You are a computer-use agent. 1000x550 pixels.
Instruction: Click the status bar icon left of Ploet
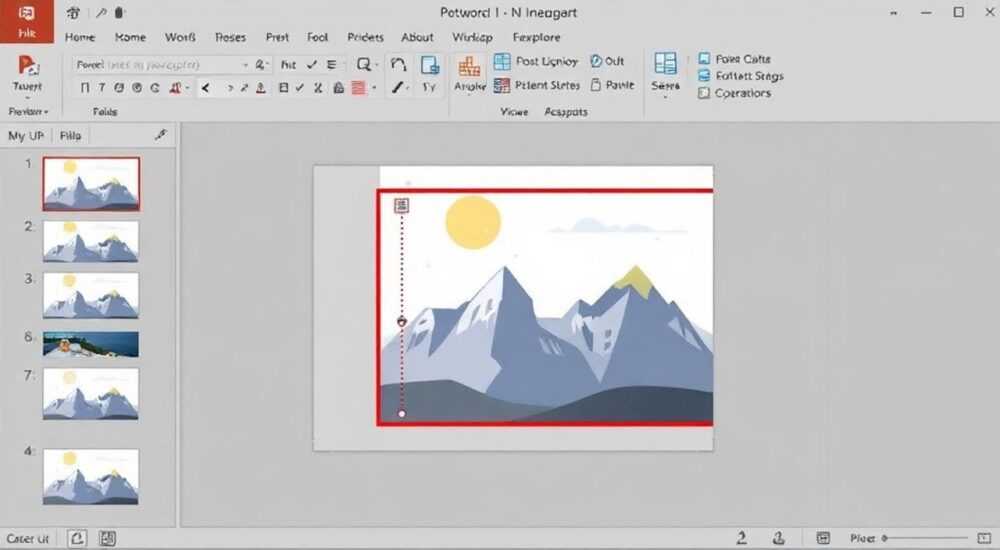click(823, 539)
